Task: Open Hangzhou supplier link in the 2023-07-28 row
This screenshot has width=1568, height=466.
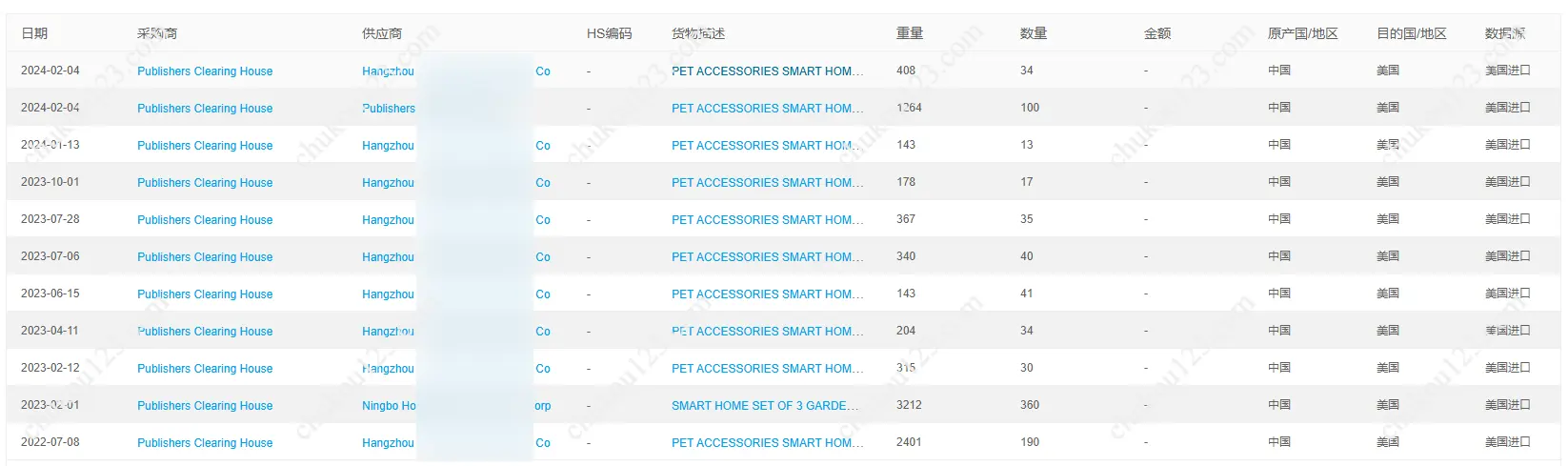Action: [x=388, y=220]
